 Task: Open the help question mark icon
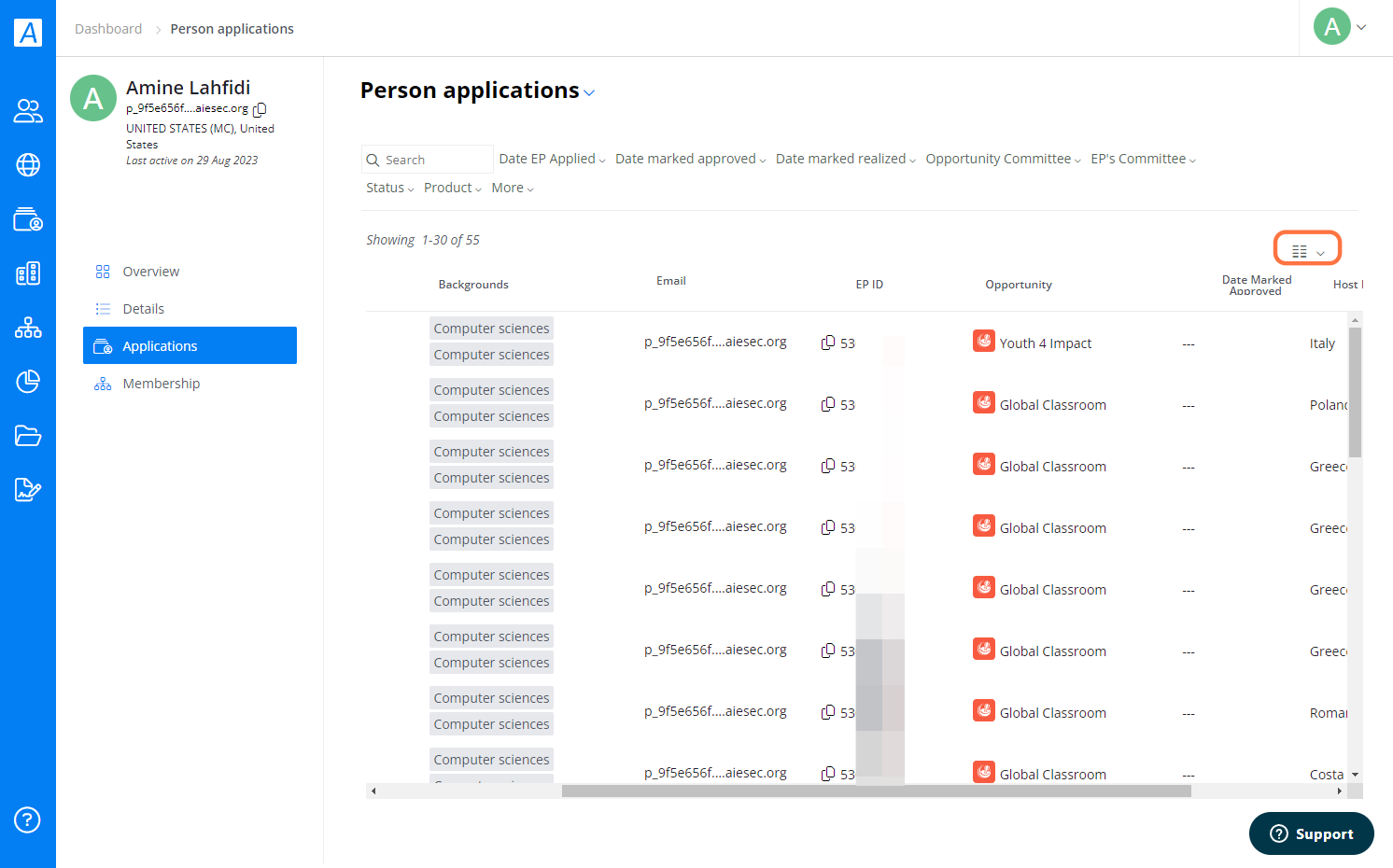point(27,820)
